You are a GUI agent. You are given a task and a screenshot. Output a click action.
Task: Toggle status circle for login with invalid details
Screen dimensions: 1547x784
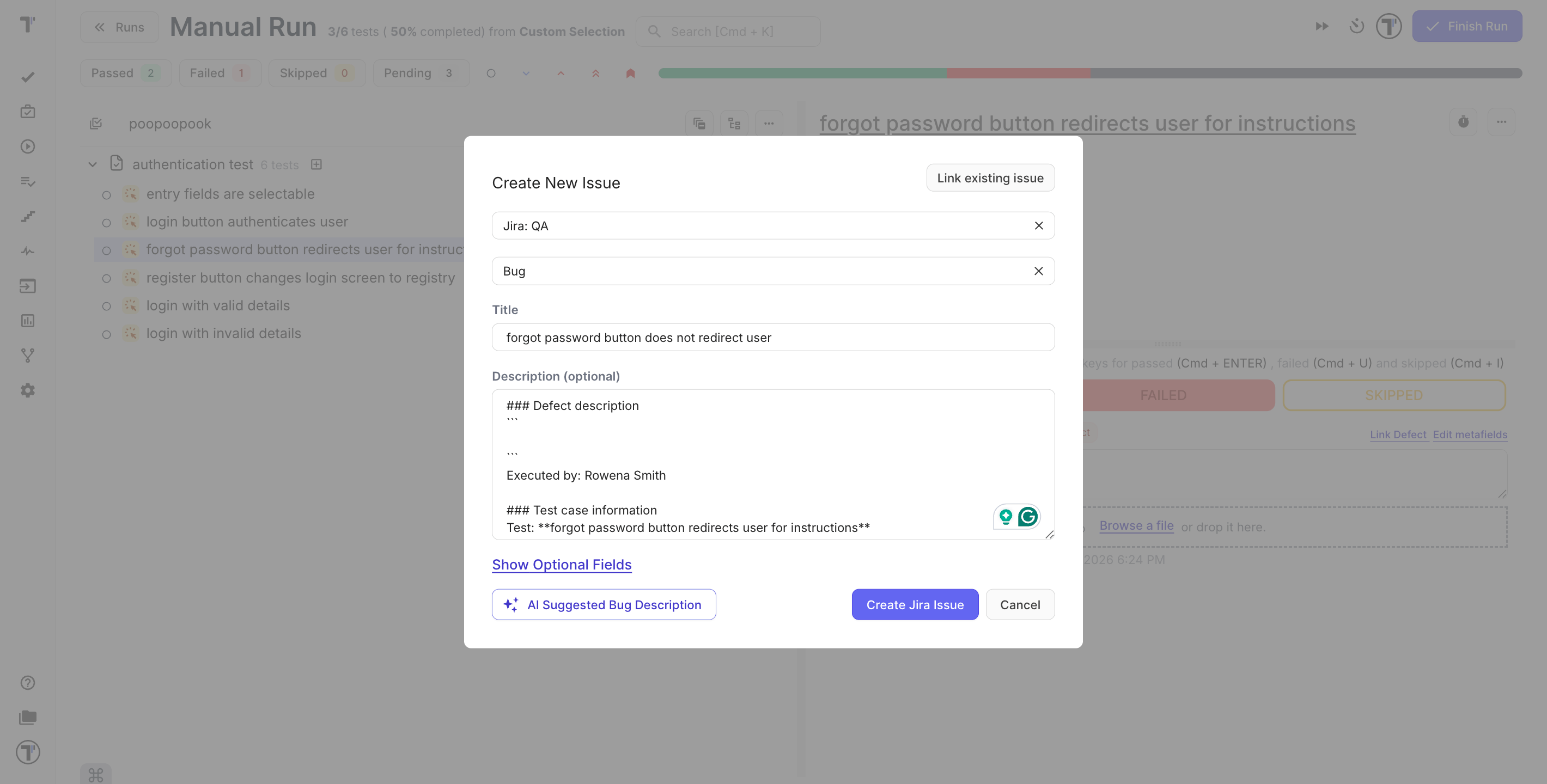tap(106, 334)
